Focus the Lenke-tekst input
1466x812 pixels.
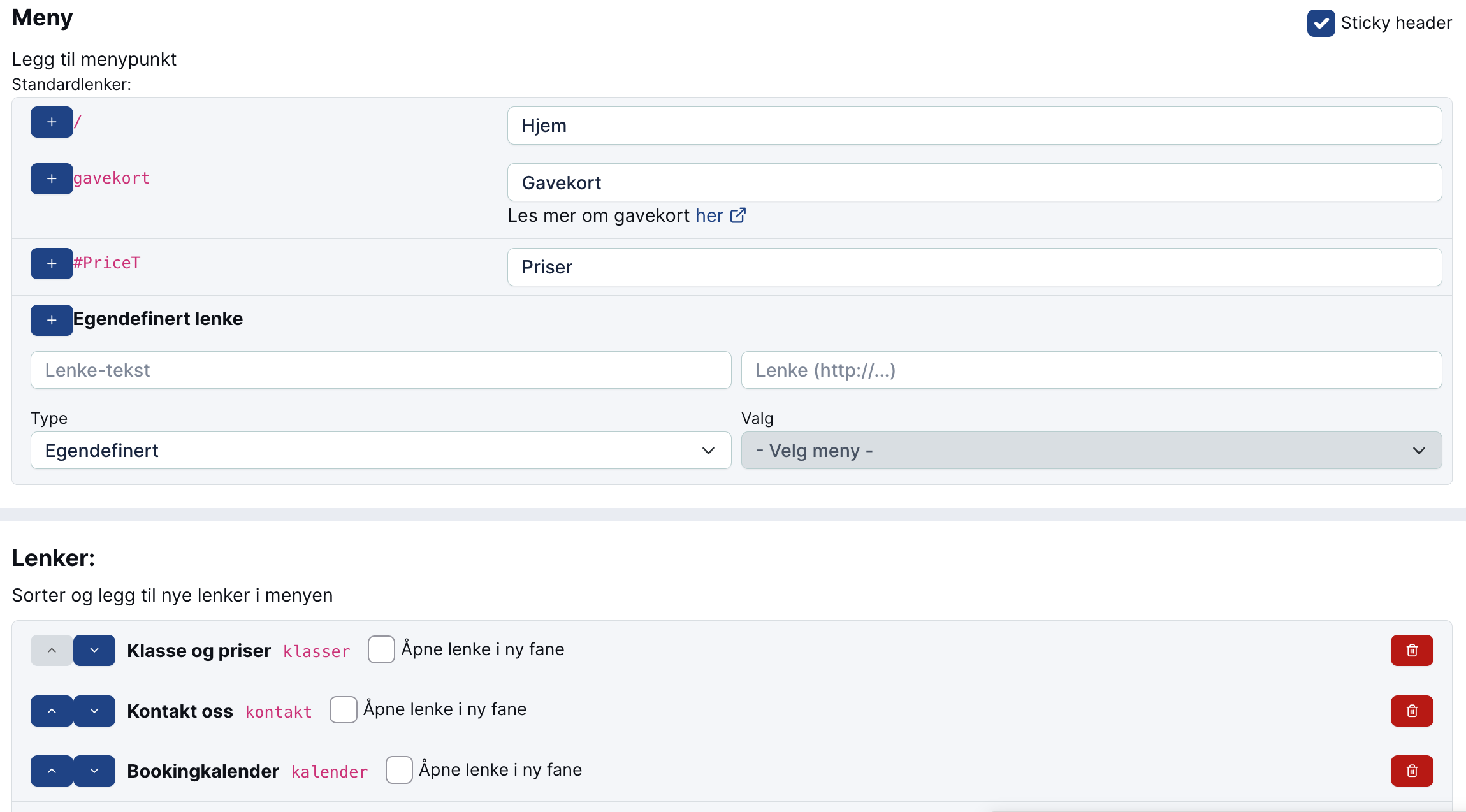pyautogui.click(x=381, y=370)
